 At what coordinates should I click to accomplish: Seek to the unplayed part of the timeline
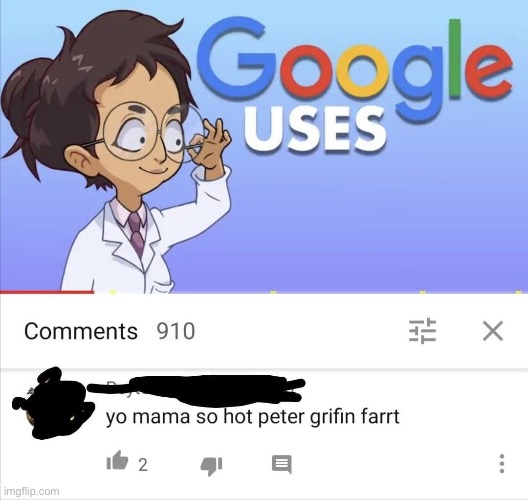[x=311, y=292]
